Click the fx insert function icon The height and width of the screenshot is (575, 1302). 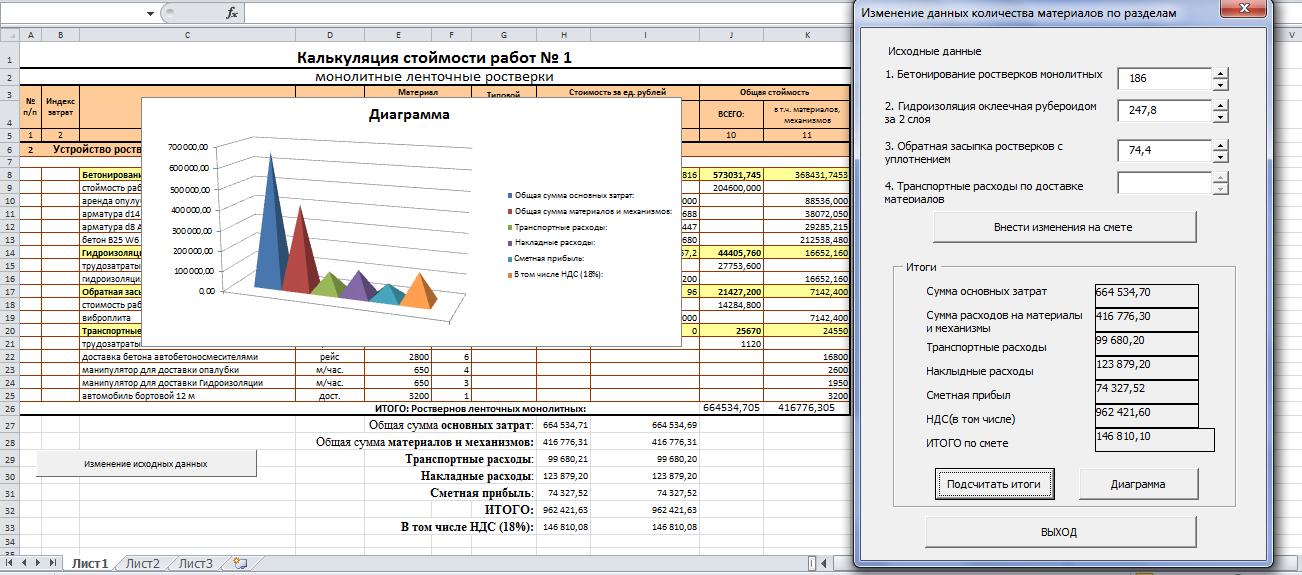pos(232,13)
